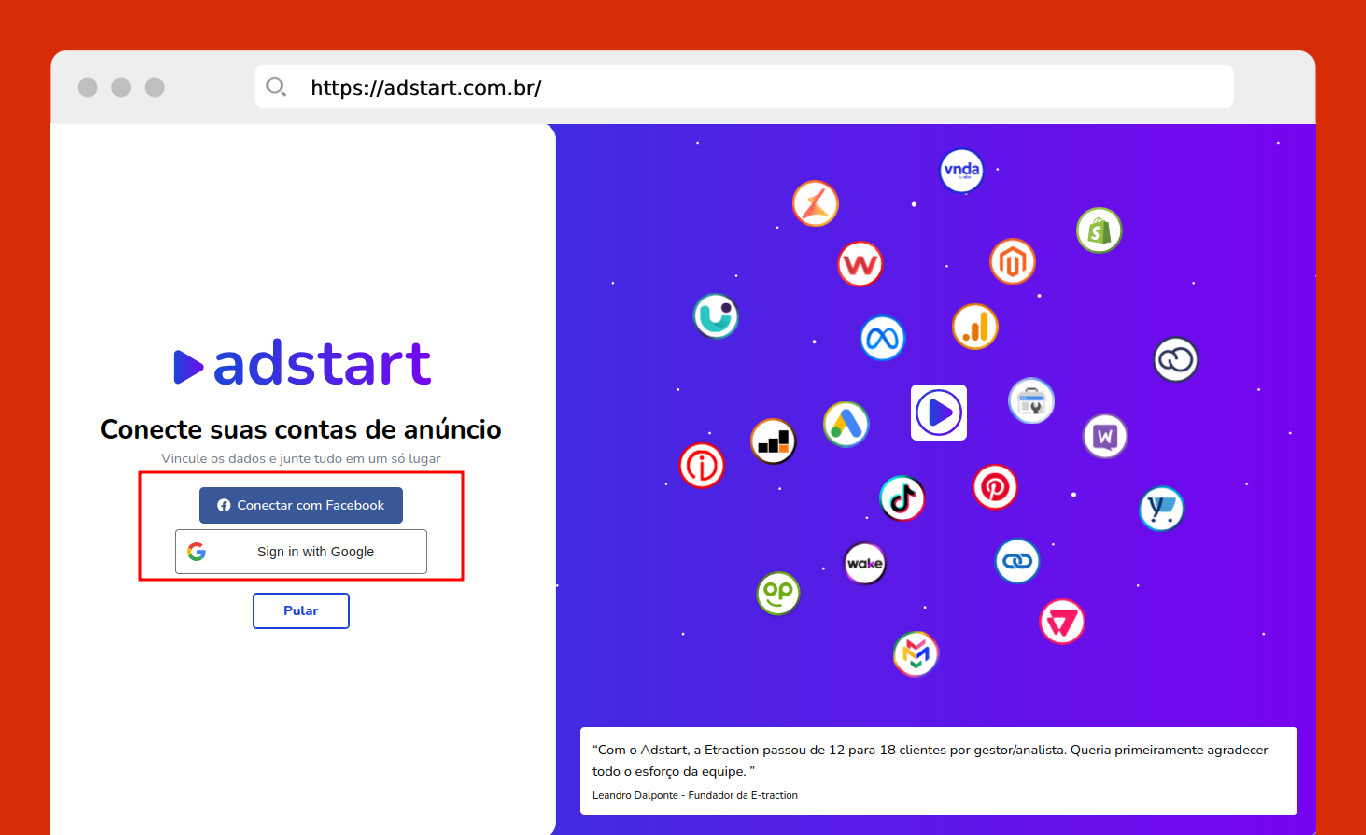The width and height of the screenshot is (1366, 835).
Task: Click the Etraction testimonial quote card
Action: (x=938, y=771)
